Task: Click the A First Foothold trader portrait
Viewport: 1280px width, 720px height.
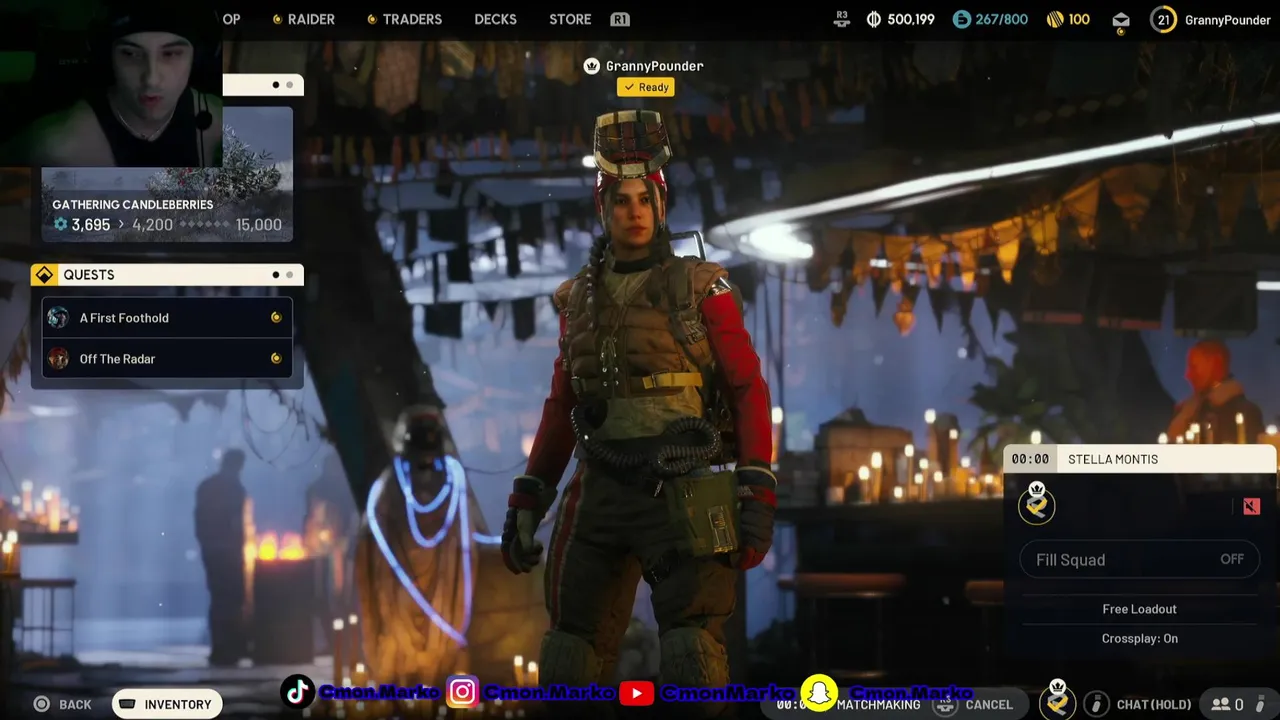Action: (x=59, y=318)
